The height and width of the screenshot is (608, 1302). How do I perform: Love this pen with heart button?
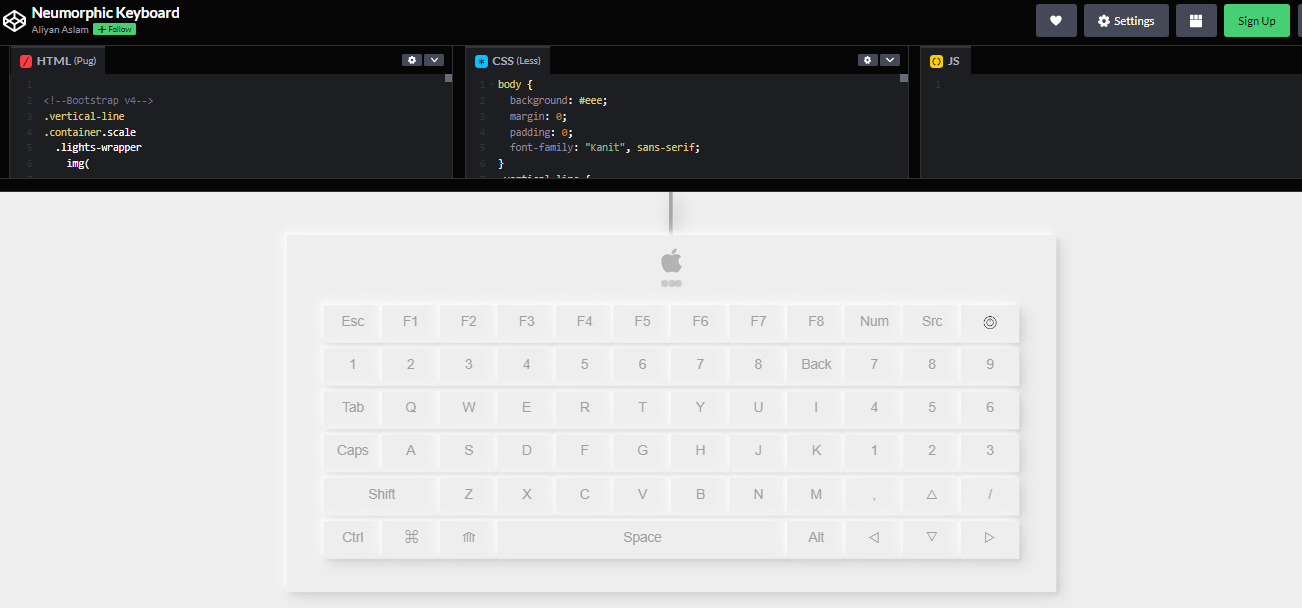(1056, 20)
